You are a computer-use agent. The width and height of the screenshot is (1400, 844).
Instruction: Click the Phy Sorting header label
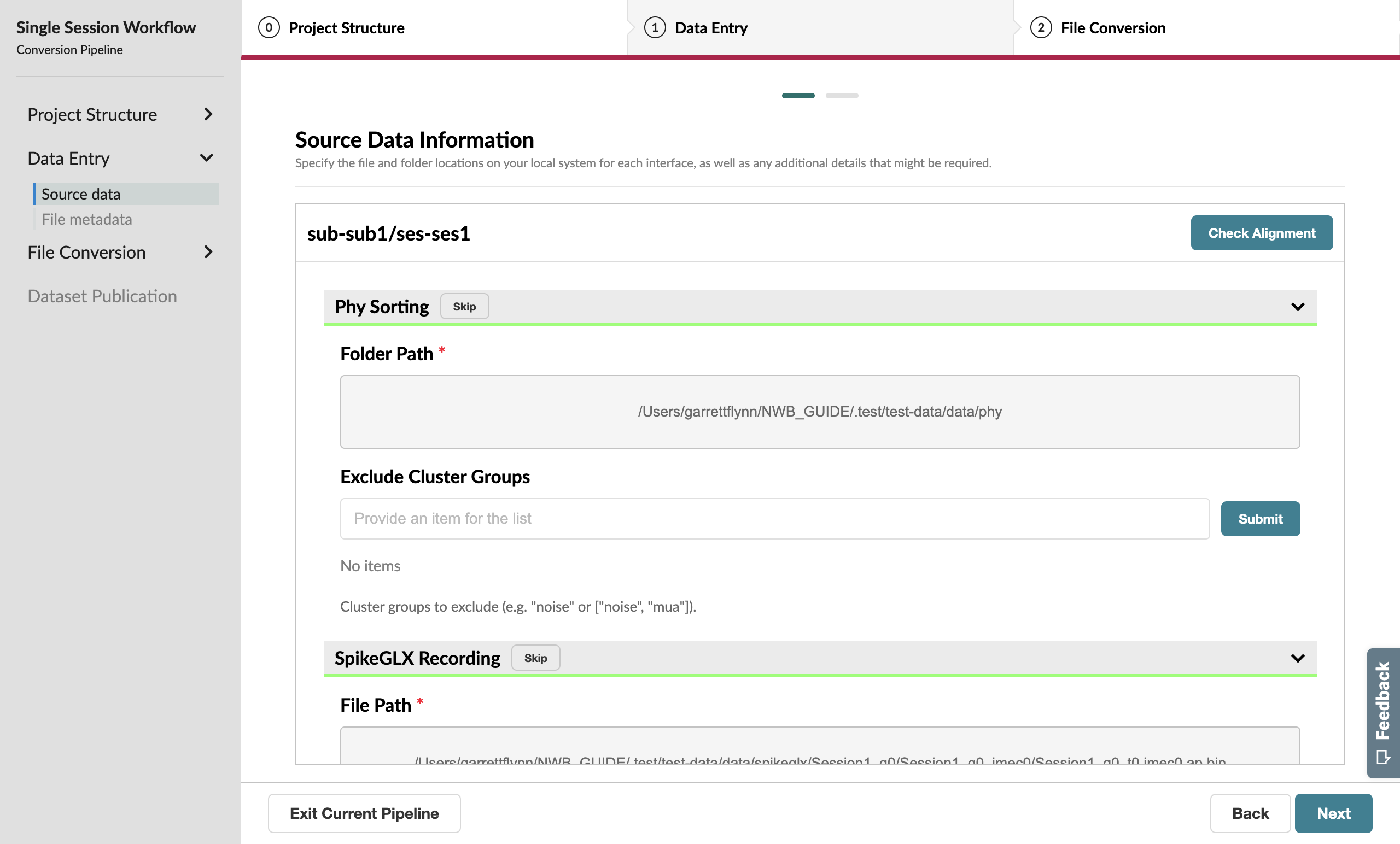382,307
